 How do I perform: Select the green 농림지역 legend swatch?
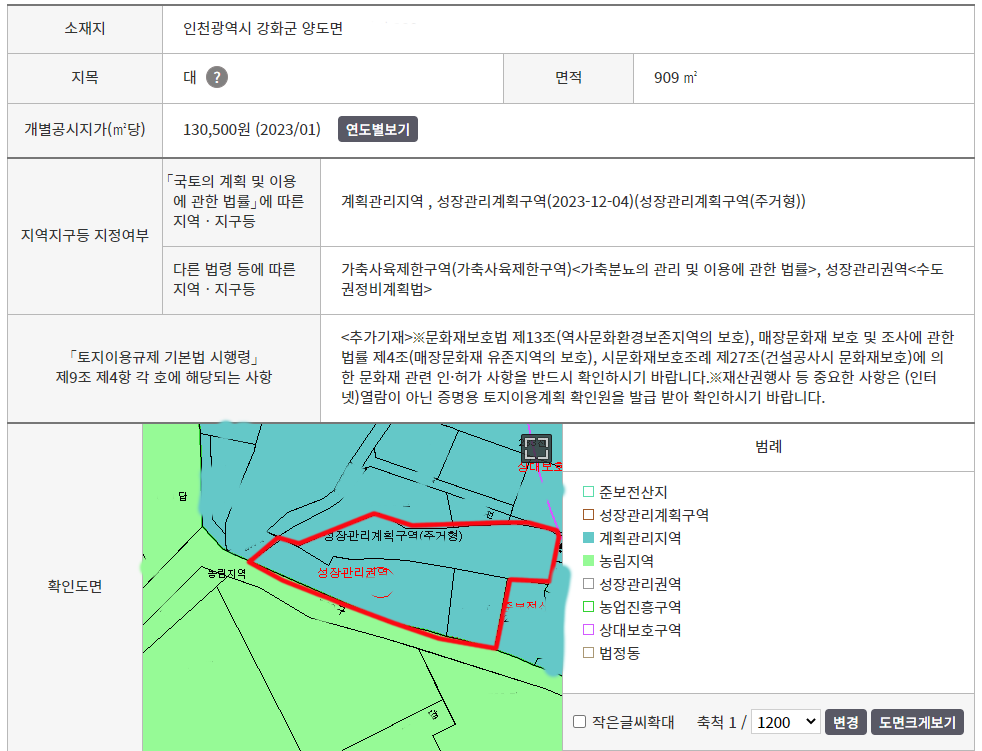(x=588, y=561)
